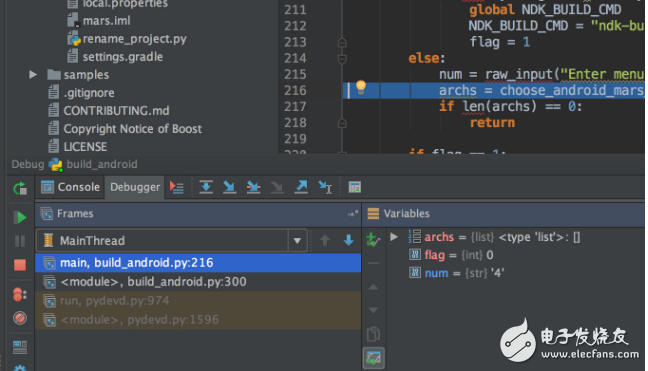Image resolution: width=648 pixels, height=371 pixels.
Task: Select the num variable row
Action: click(x=456, y=273)
